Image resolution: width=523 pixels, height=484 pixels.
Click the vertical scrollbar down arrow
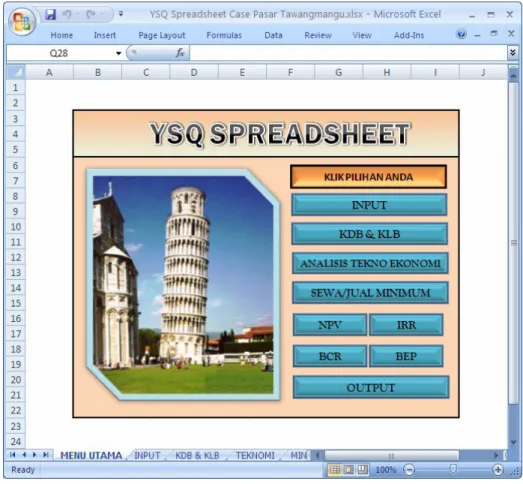pyautogui.click(x=513, y=442)
